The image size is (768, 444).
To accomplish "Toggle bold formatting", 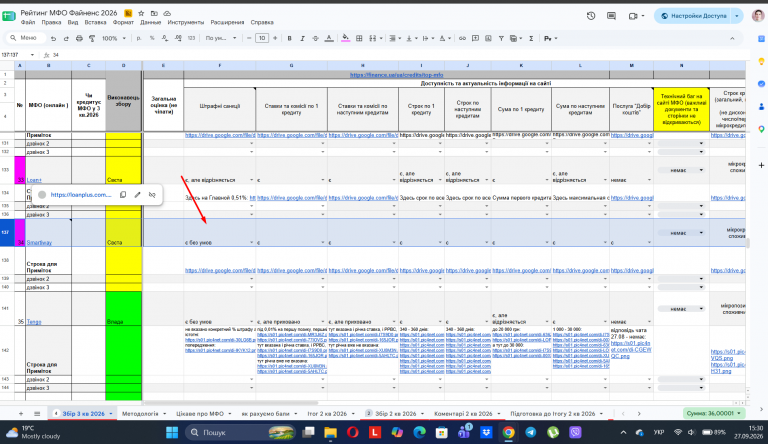I will pyautogui.click(x=289, y=38).
